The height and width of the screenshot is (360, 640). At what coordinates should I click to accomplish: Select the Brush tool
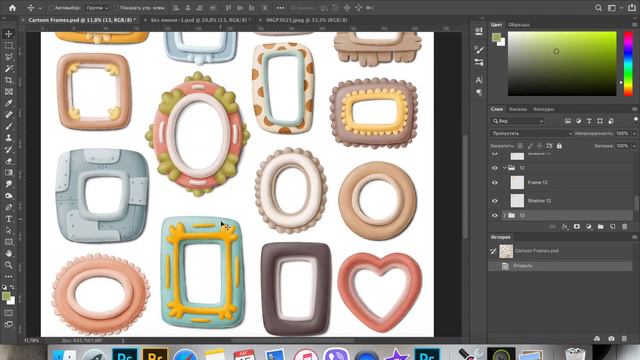tap(9, 126)
